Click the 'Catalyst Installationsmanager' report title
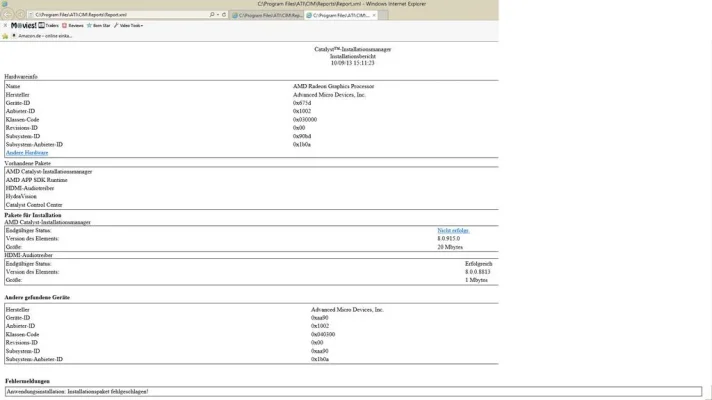 tap(352, 49)
